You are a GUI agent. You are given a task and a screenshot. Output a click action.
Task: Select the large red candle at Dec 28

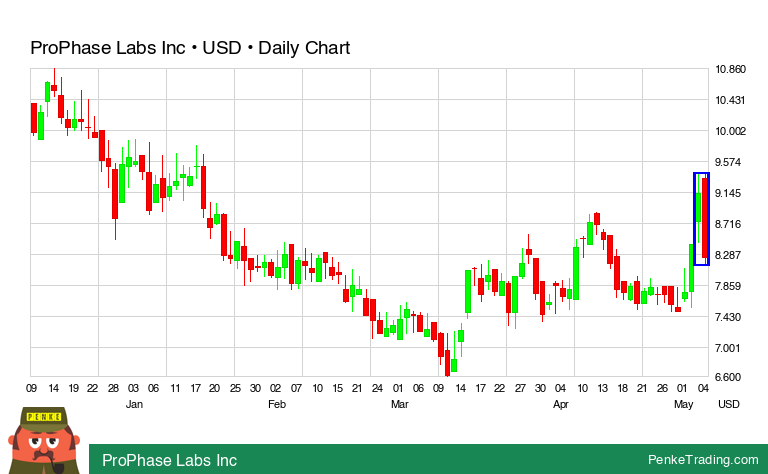click(x=115, y=194)
